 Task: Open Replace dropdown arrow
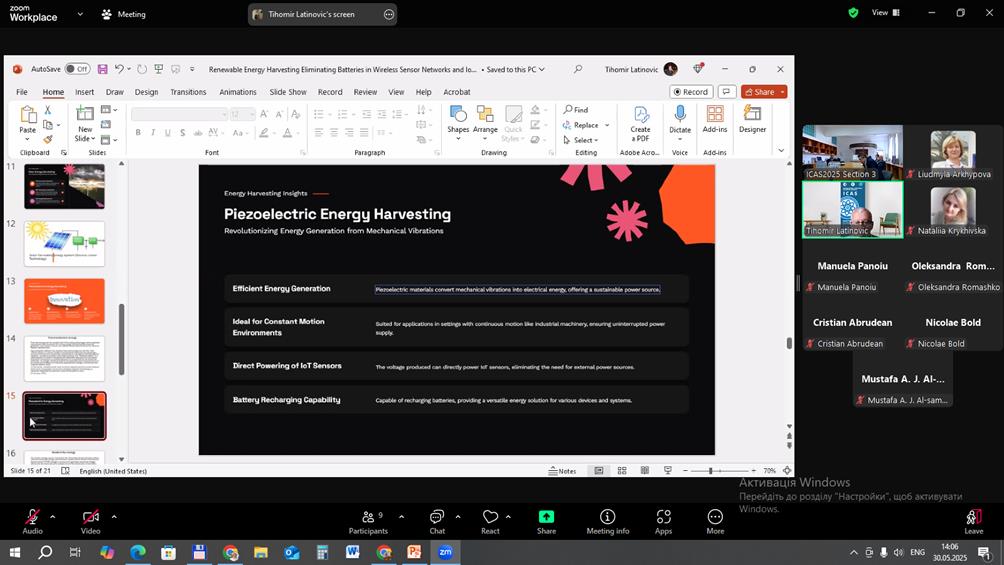pyautogui.click(x=607, y=125)
